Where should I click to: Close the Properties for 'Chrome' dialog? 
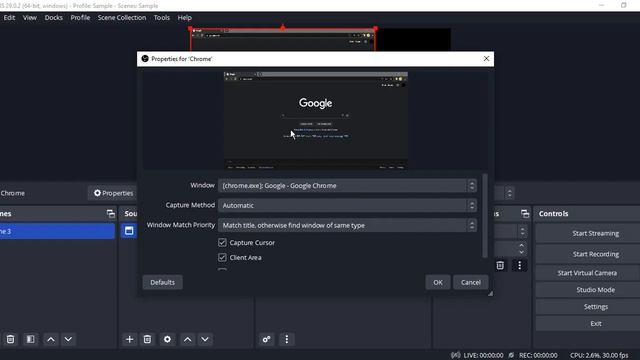pos(486,58)
